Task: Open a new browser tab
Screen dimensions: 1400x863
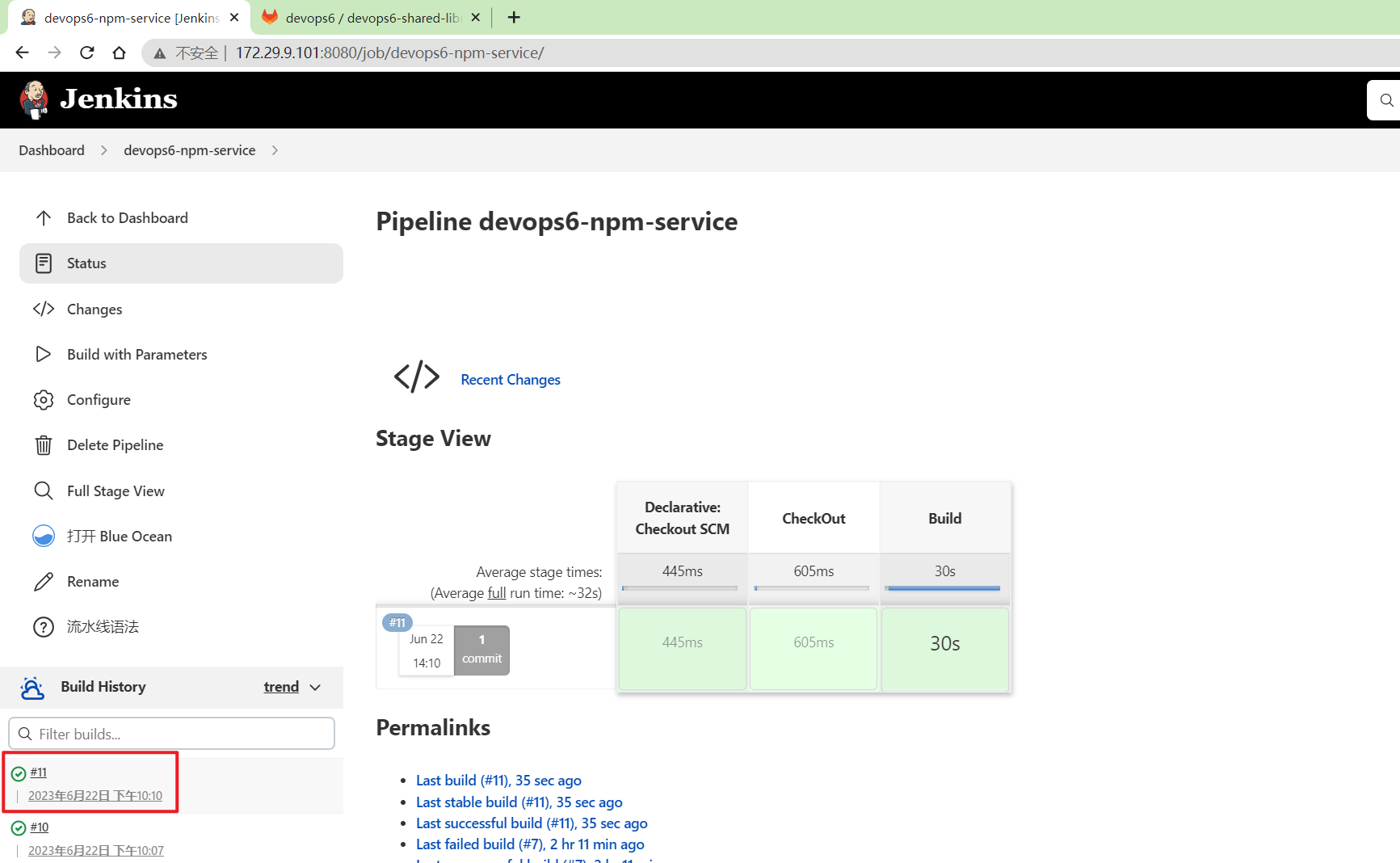Action: pyautogui.click(x=514, y=17)
